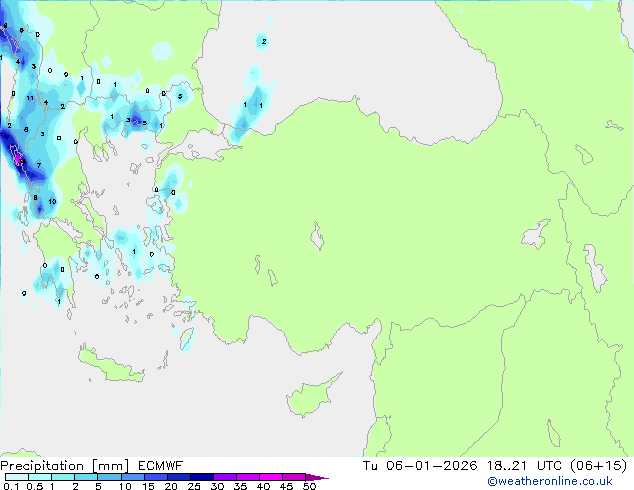
Task: Click the legend label "0.1"
Action: (x=11, y=486)
